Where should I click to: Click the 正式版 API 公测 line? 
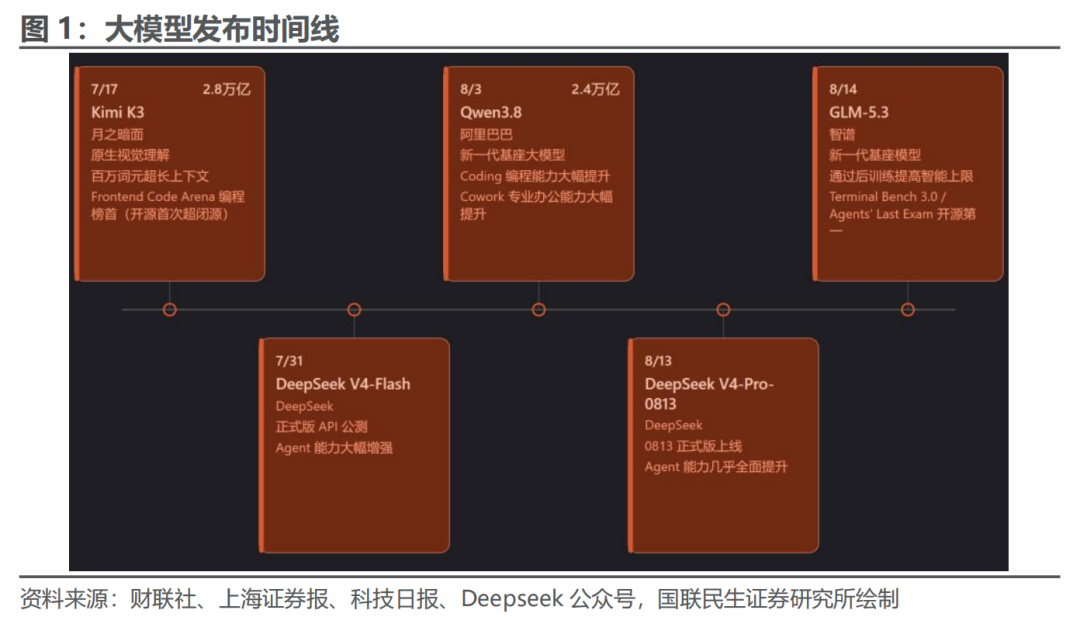click(322, 427)
